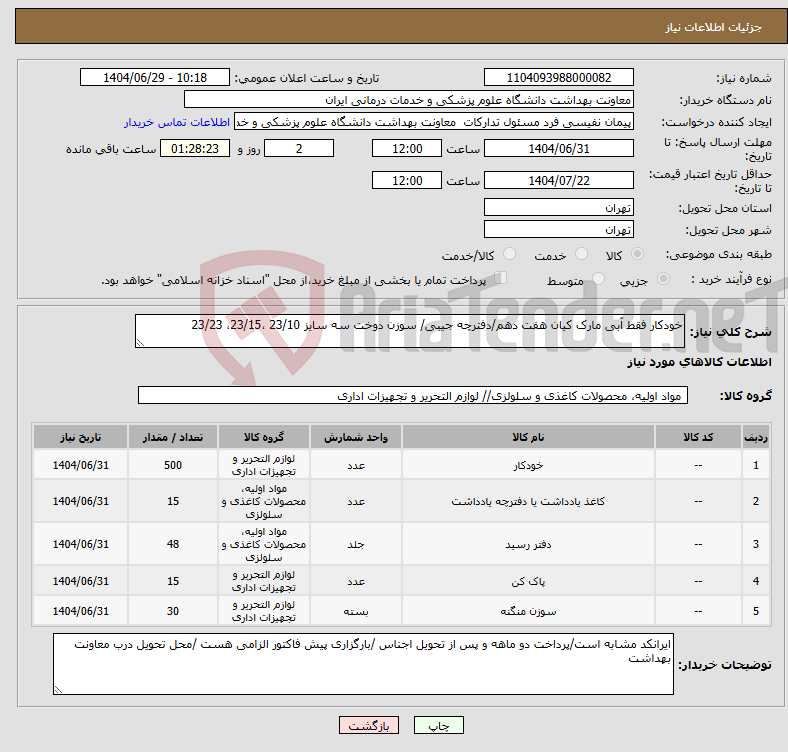Screen dimensions: 788x752
Task: Click the remaining time 01:28:23 field
Action: [195, 148]
